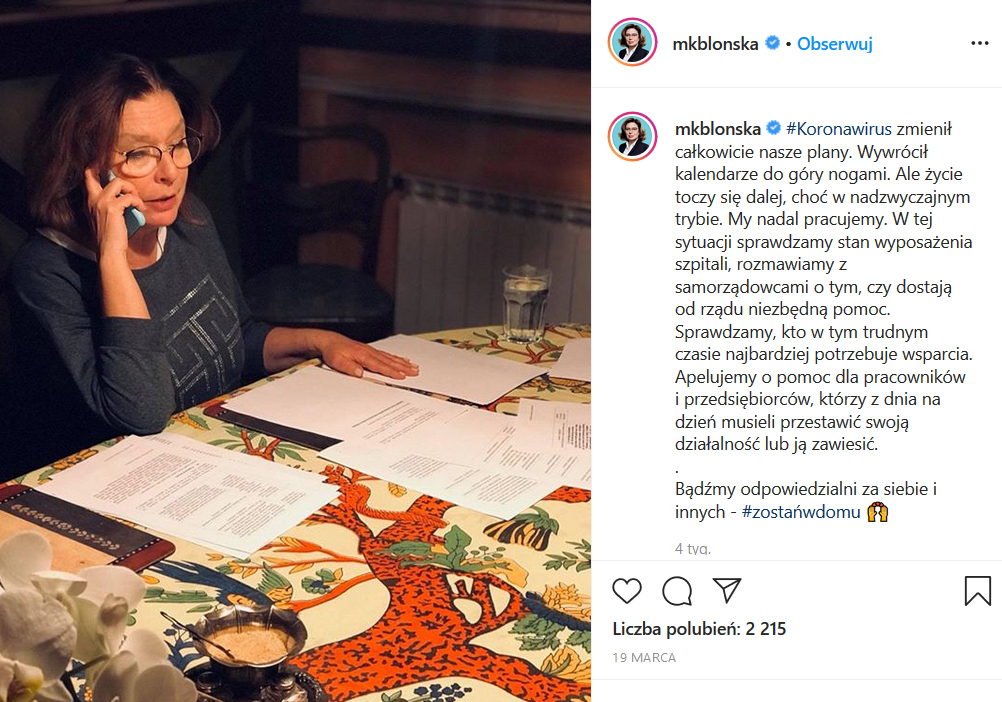Screen dimensions: 1002x702
Task: Like the post with the heart icon
Action: (626, 590)
